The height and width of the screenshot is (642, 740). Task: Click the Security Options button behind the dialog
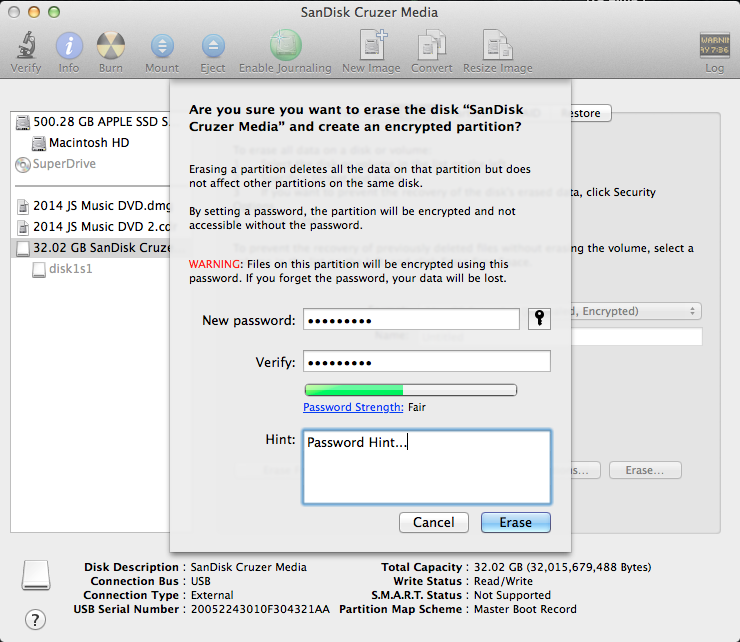tap(586, 470)
